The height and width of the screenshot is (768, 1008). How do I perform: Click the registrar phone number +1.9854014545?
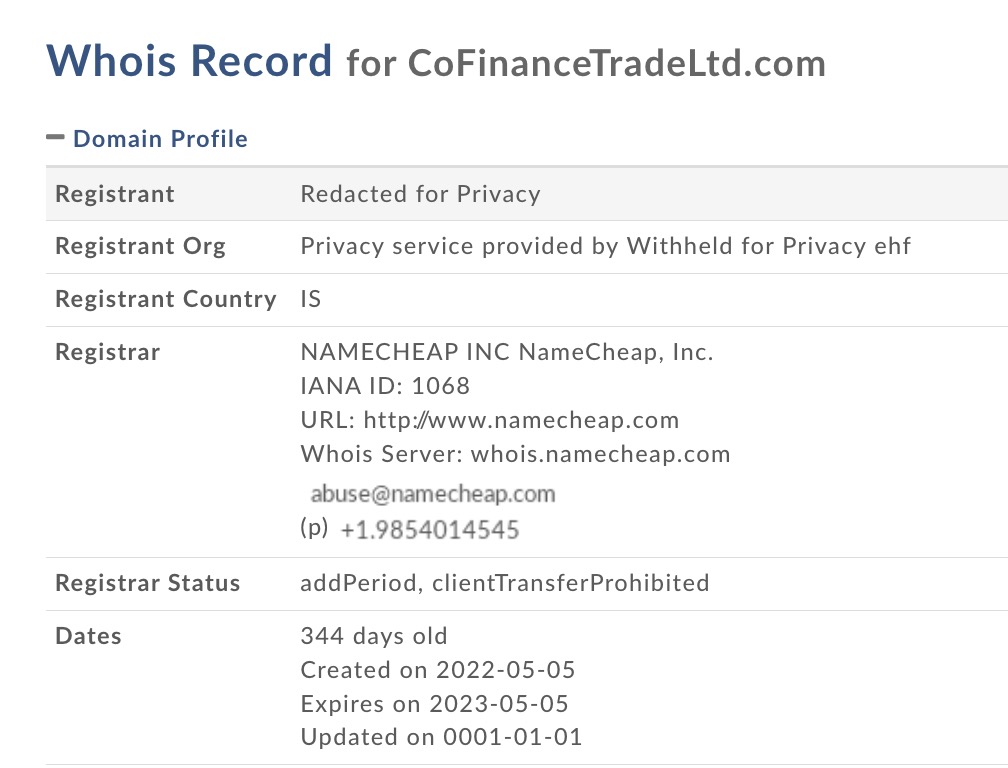pyautogui.click(x=429, y=530)
